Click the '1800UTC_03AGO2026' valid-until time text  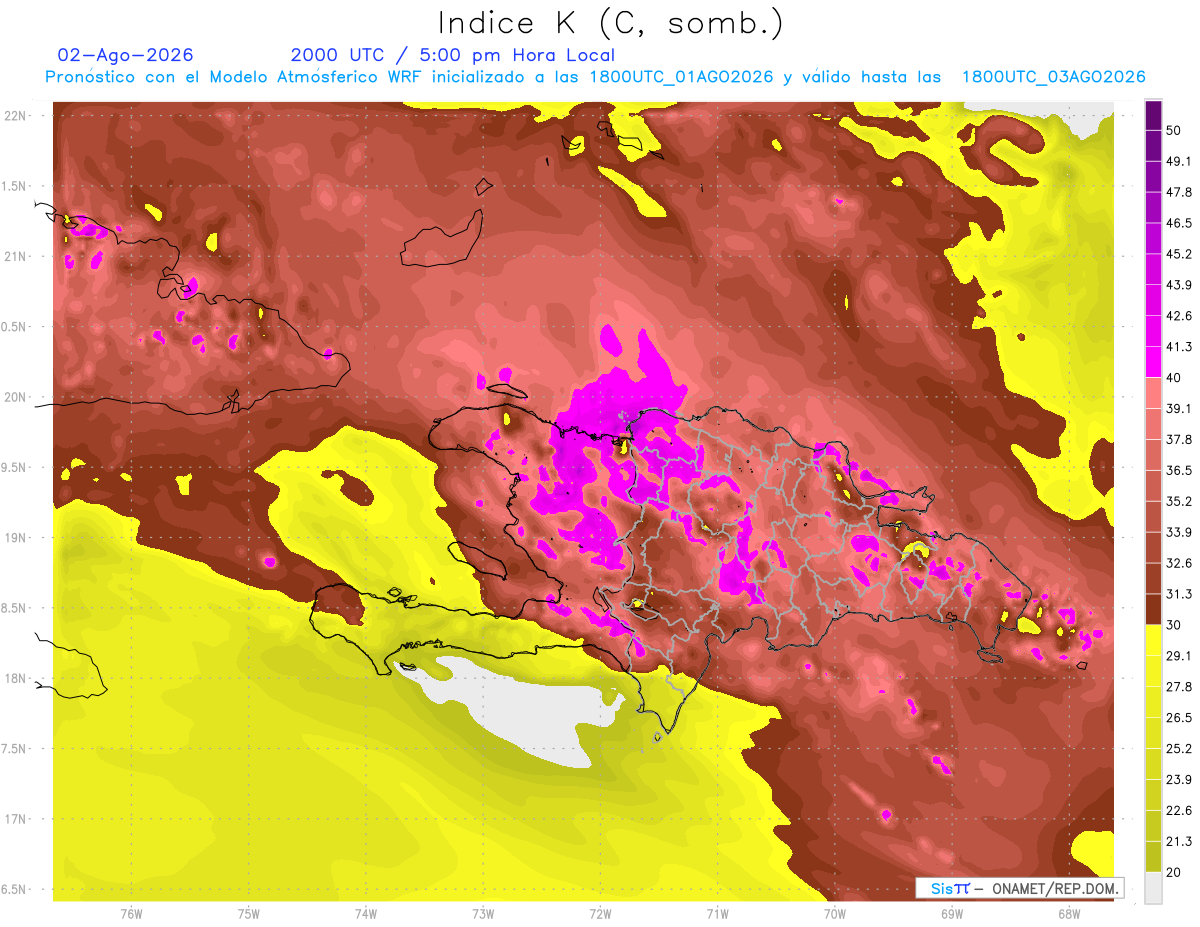pos(1053,77)
